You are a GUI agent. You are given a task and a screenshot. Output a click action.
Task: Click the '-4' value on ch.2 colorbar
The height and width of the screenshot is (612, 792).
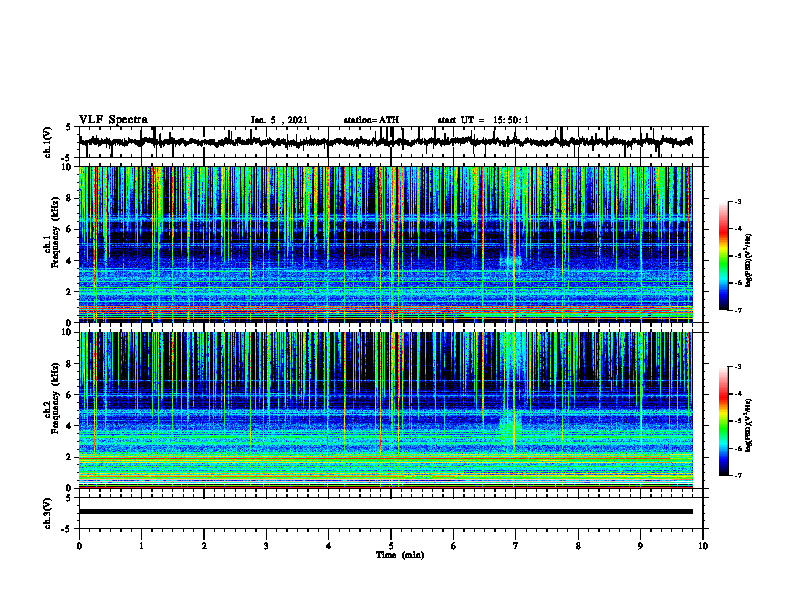click(738, 394)
